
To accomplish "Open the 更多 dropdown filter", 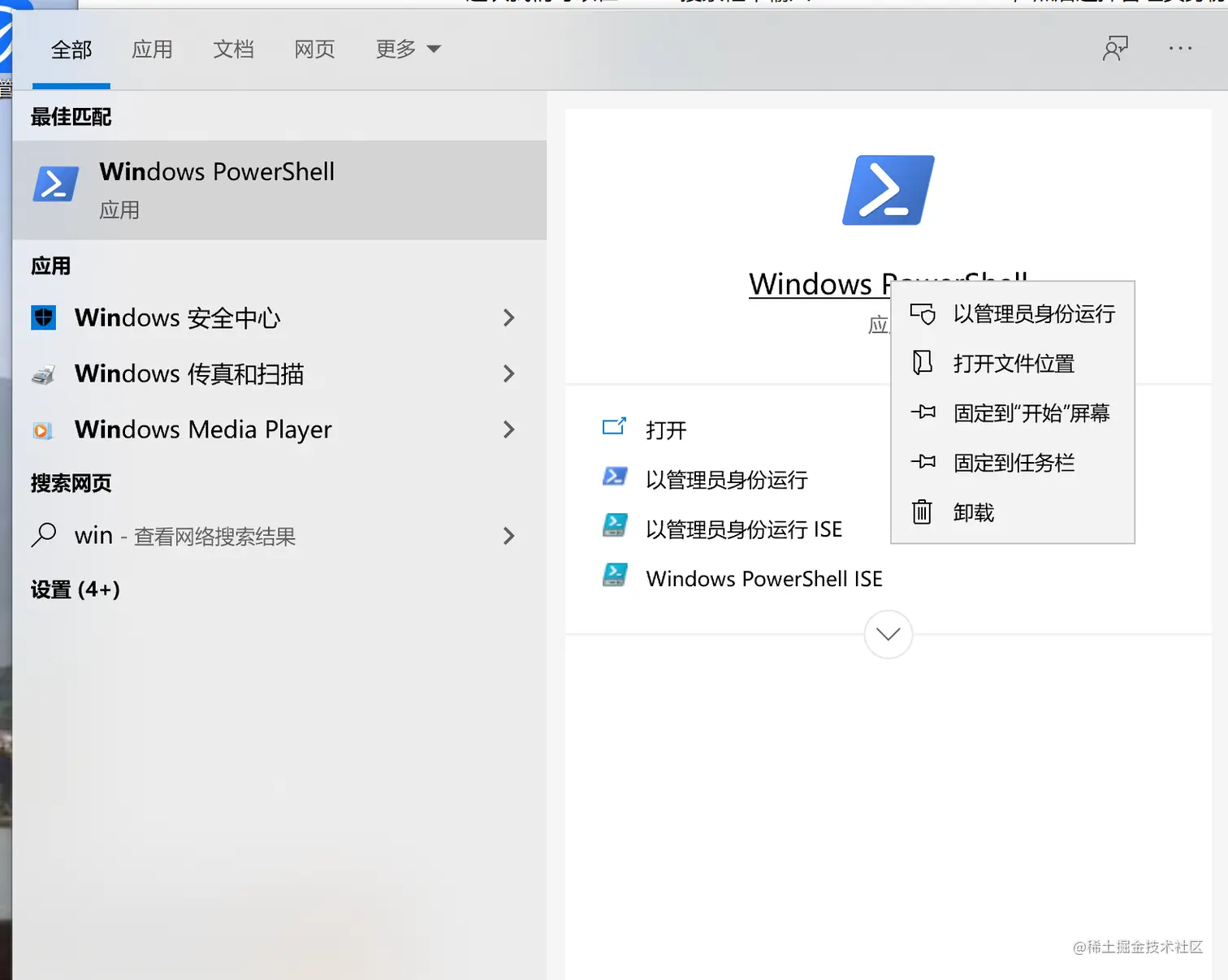I will [409, 50].
